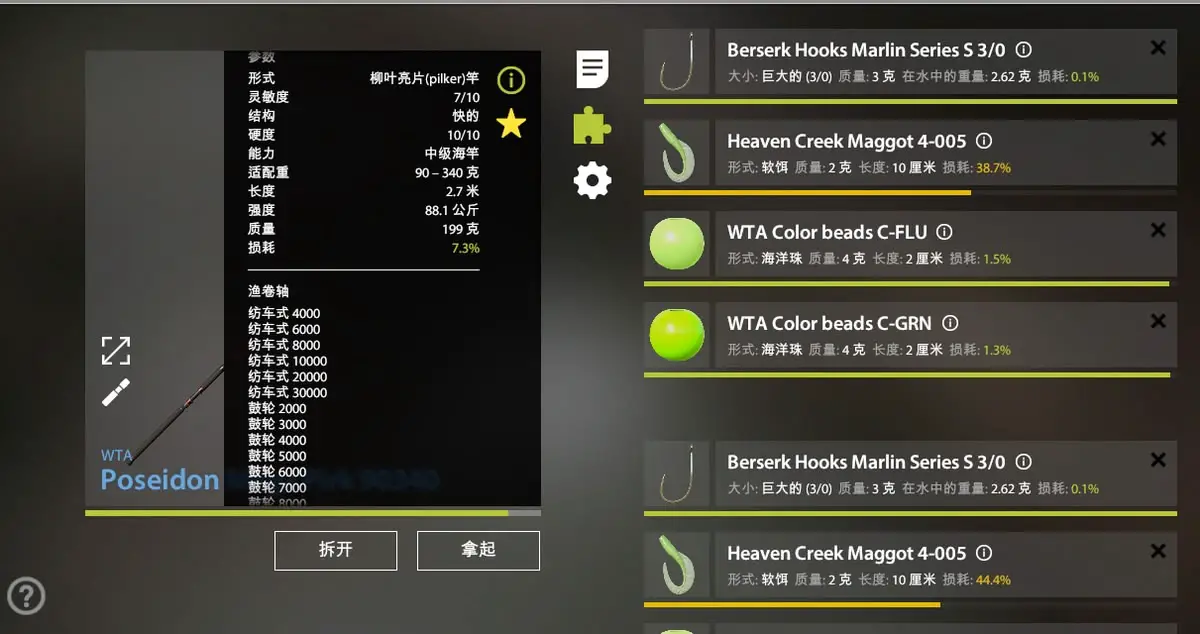Click the rod wear value 7.3%

(x=465, y=248)
